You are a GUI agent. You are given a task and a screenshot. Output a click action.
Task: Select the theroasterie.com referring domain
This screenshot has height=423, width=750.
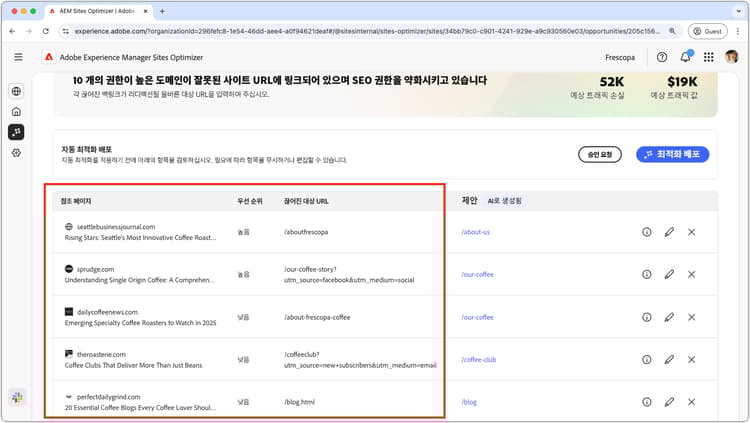(x=101, y=355)
